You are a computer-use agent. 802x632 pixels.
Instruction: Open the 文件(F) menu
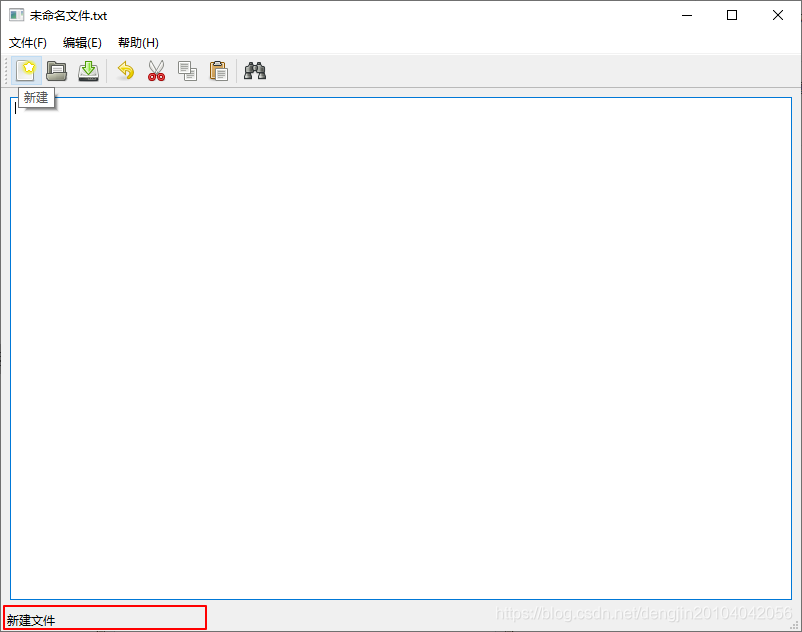28,42
